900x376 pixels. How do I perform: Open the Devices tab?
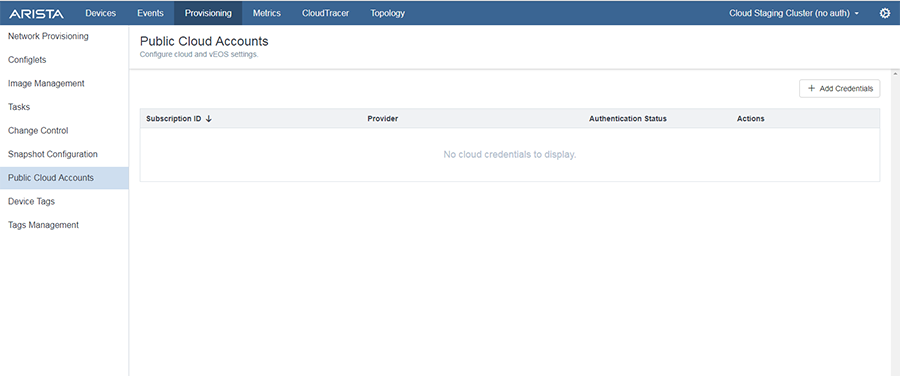(x=100, y=13)
